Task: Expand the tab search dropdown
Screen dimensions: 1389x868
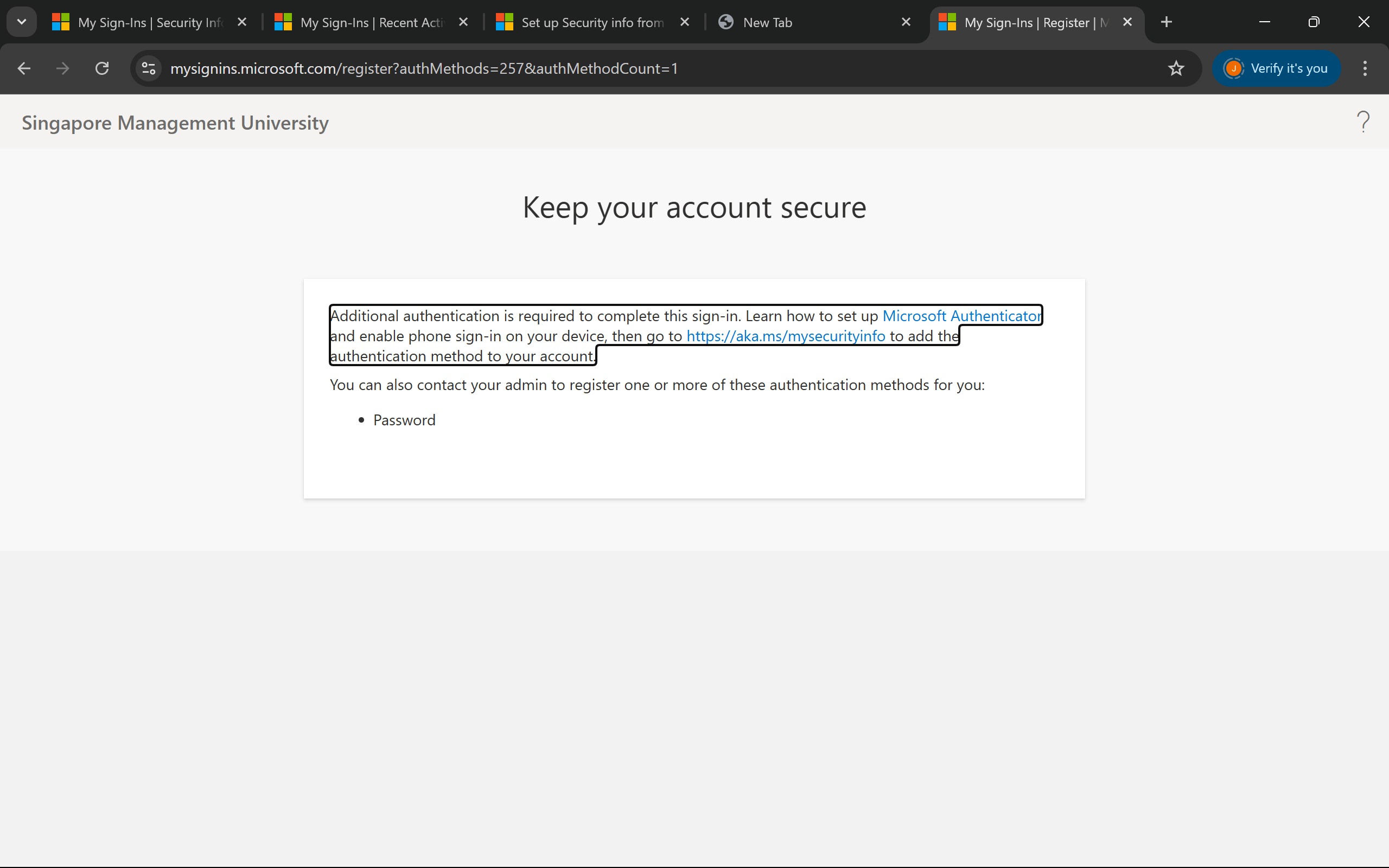Action: coord(22,22)
